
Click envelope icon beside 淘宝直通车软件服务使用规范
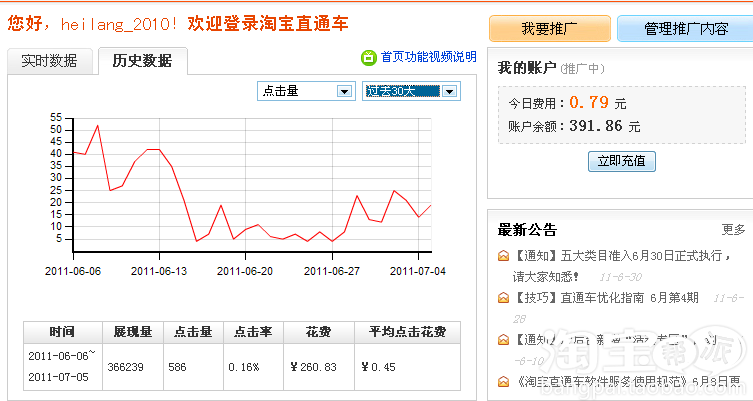503,382
